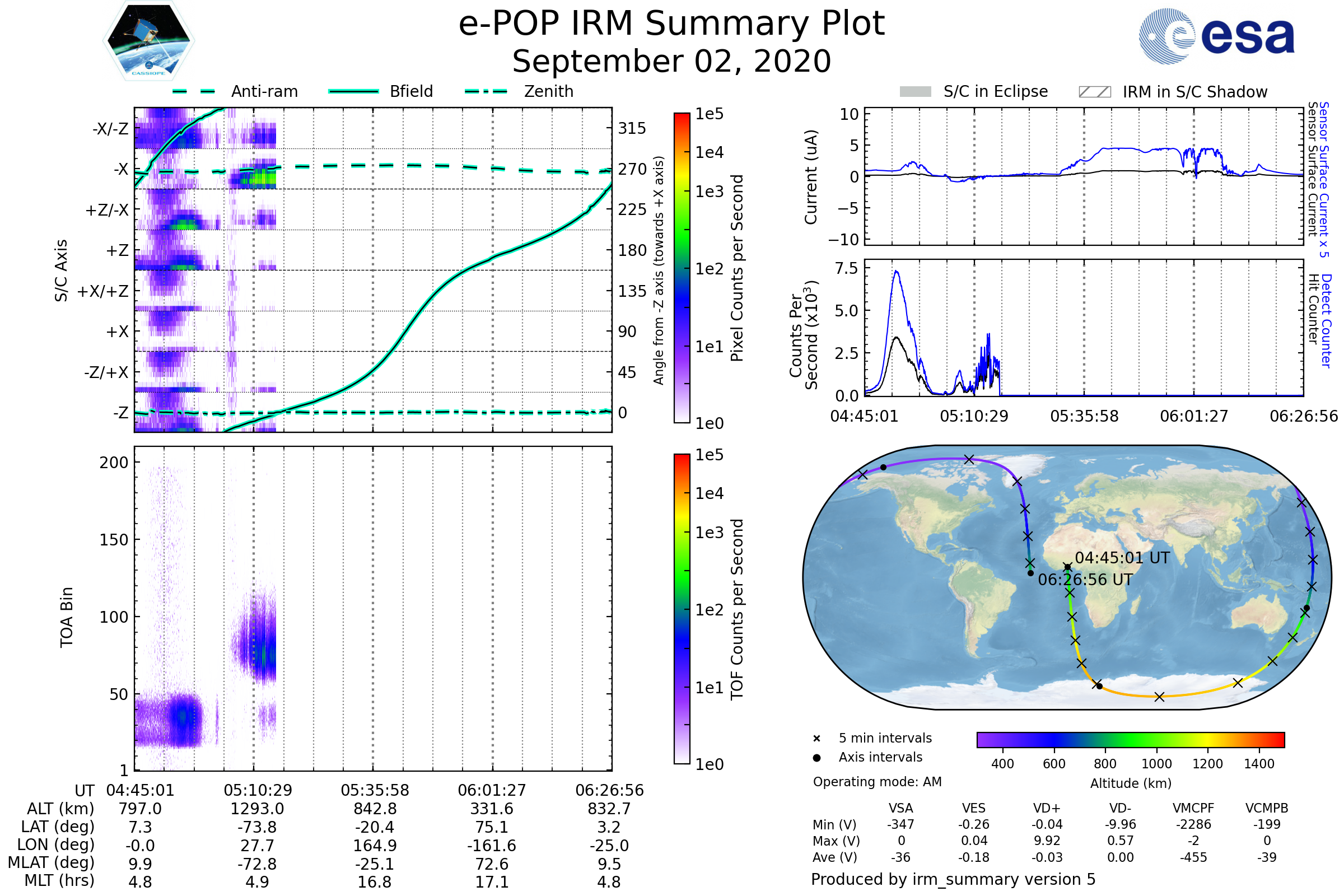
Task: Click the VMCPF column header
Action: 1193,808
